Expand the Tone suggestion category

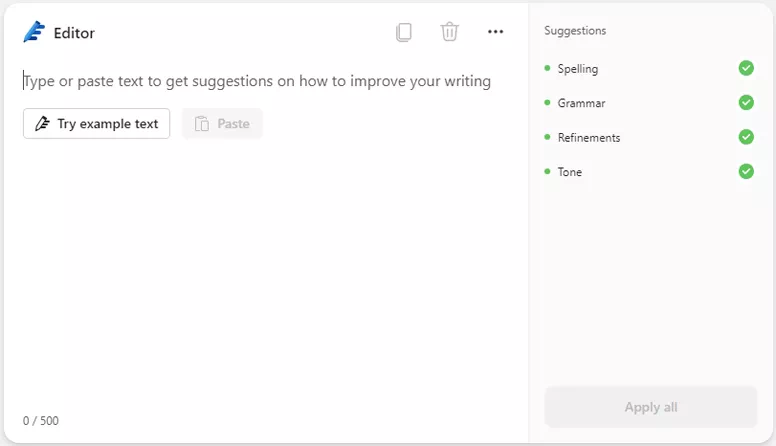[570, 172]
